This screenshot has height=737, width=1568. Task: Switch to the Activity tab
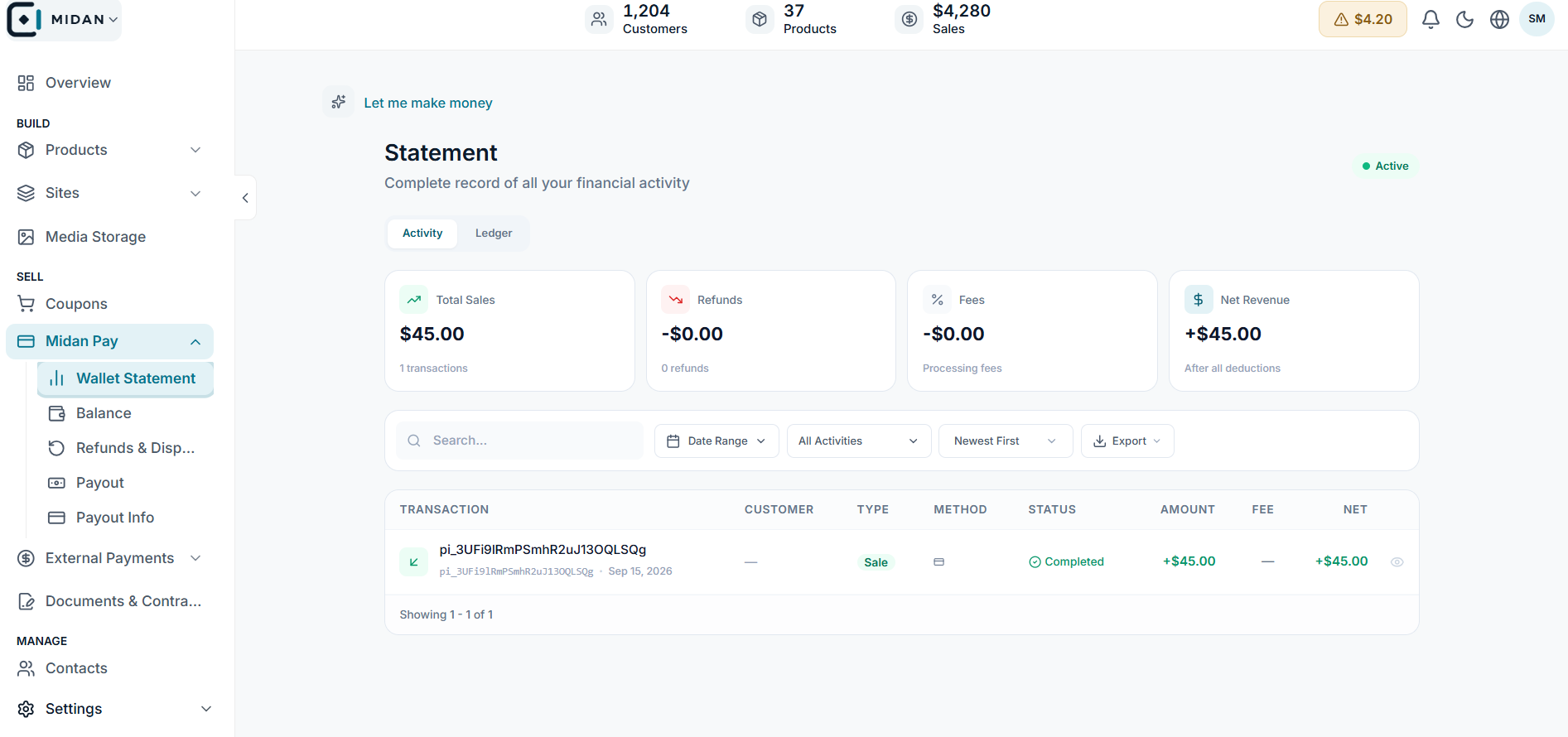(x=422, y=234)
